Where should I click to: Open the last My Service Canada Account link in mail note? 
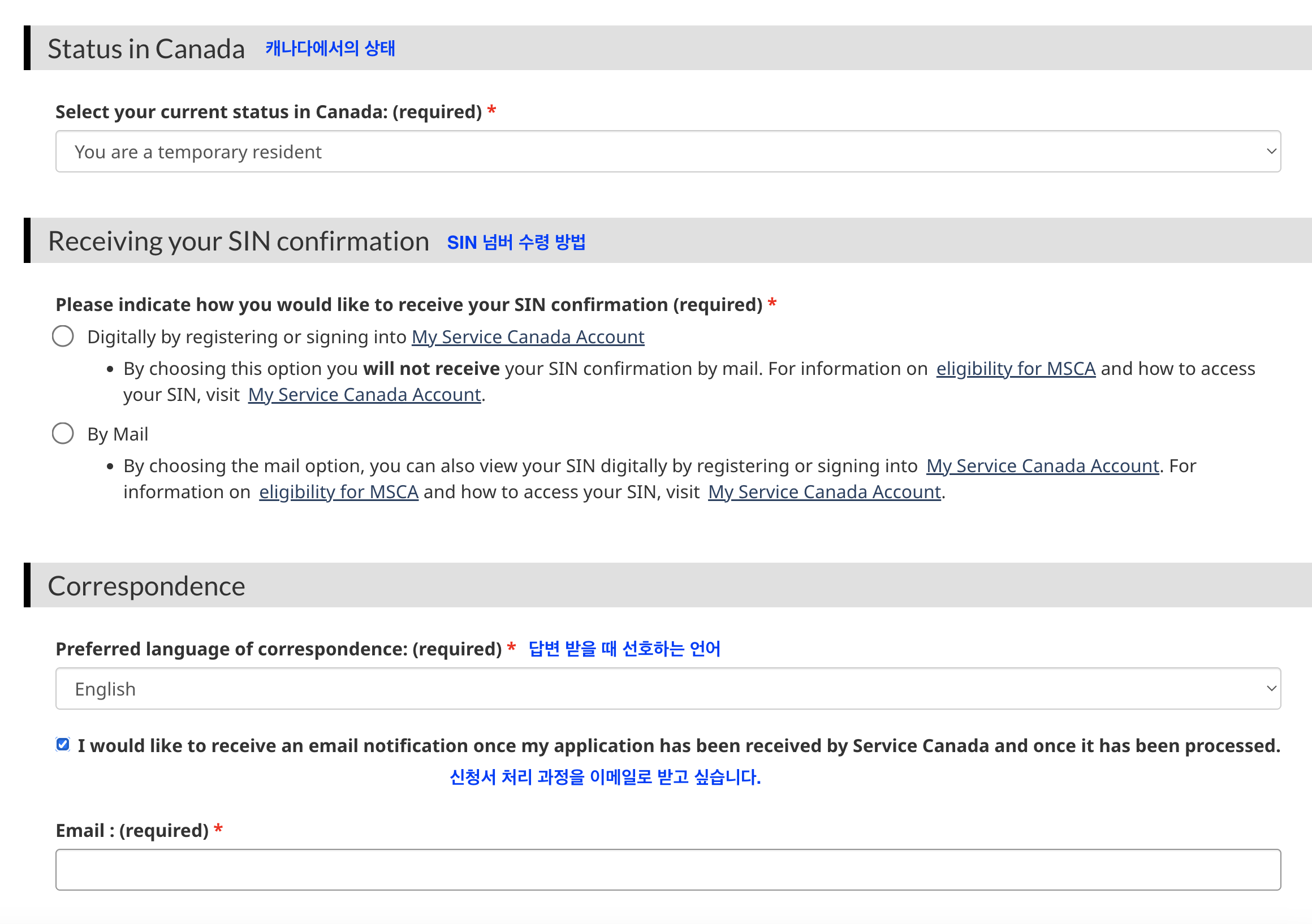[825, 492]
